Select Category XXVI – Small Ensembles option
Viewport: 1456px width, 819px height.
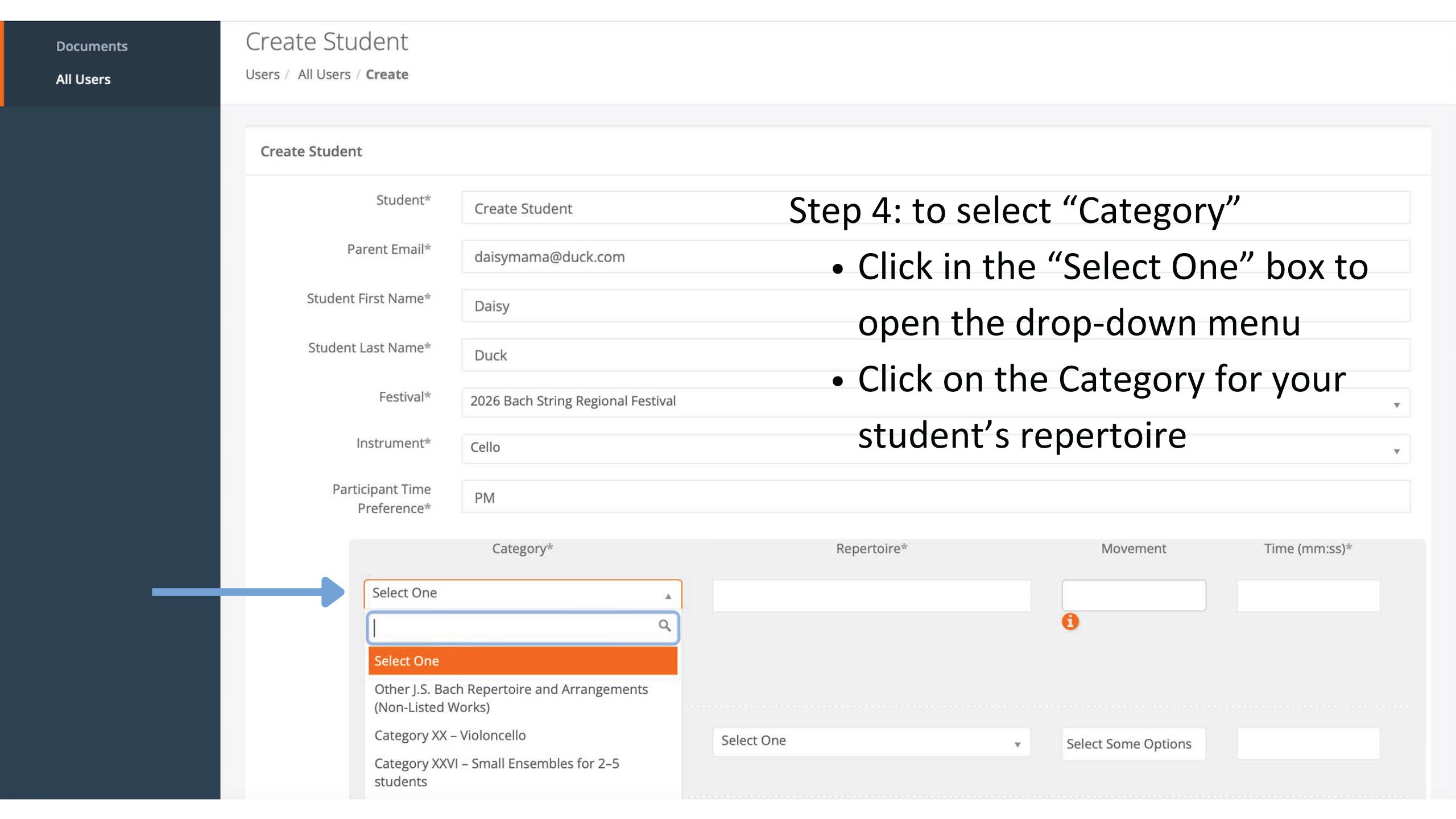tap(496, 771)
